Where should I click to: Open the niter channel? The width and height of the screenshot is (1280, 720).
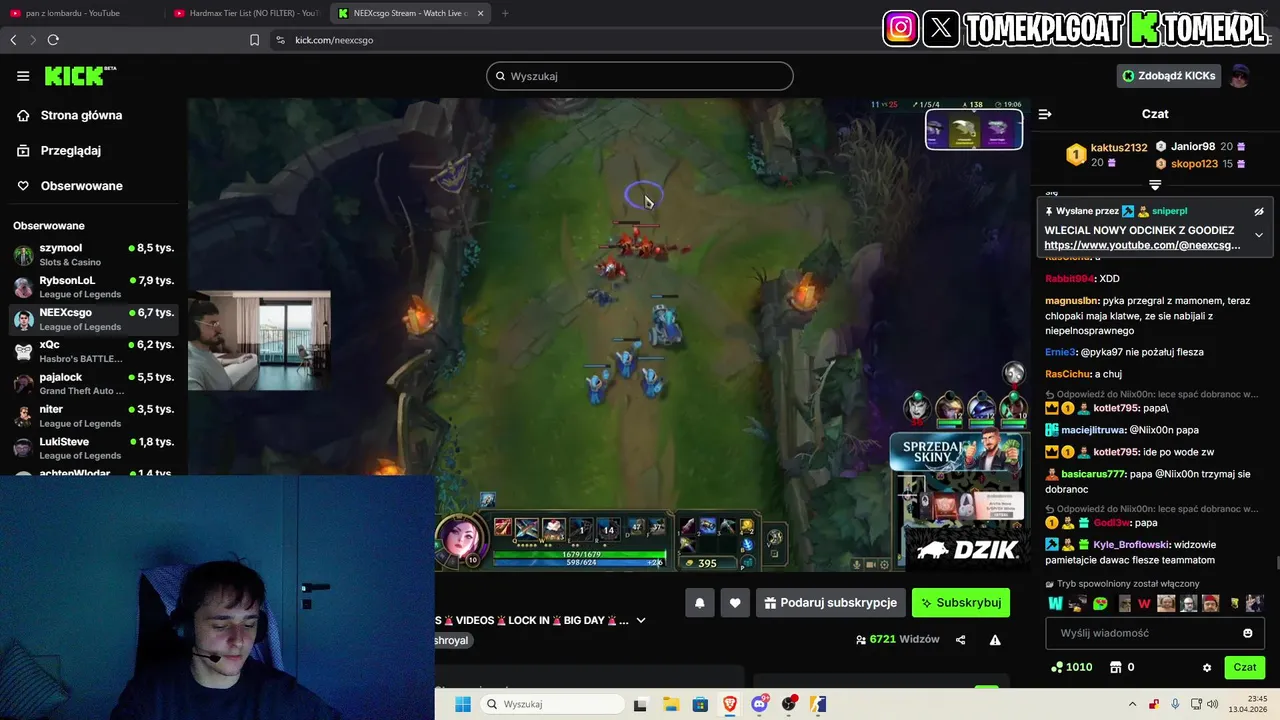tap(94, 416)
